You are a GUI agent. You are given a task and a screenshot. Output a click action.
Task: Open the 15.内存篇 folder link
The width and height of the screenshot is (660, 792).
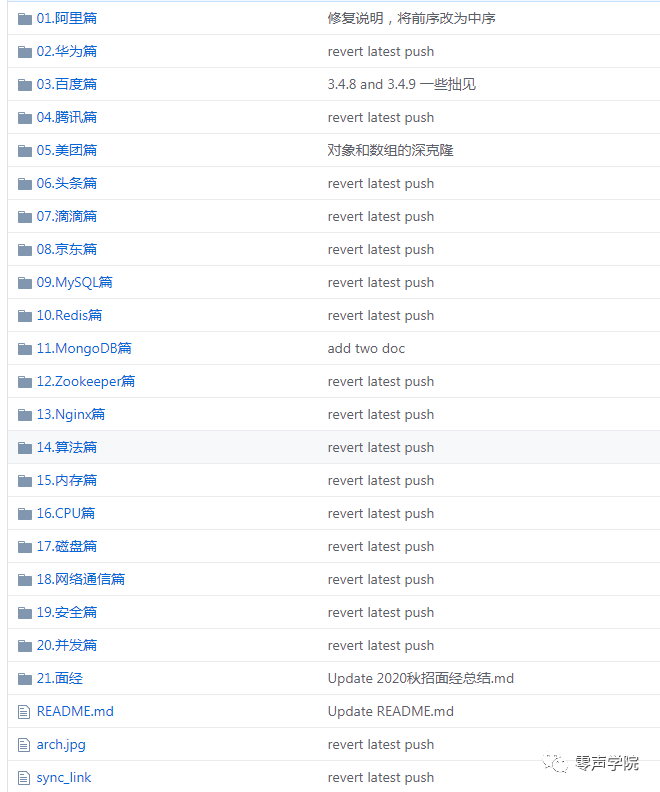coord(67,480)
